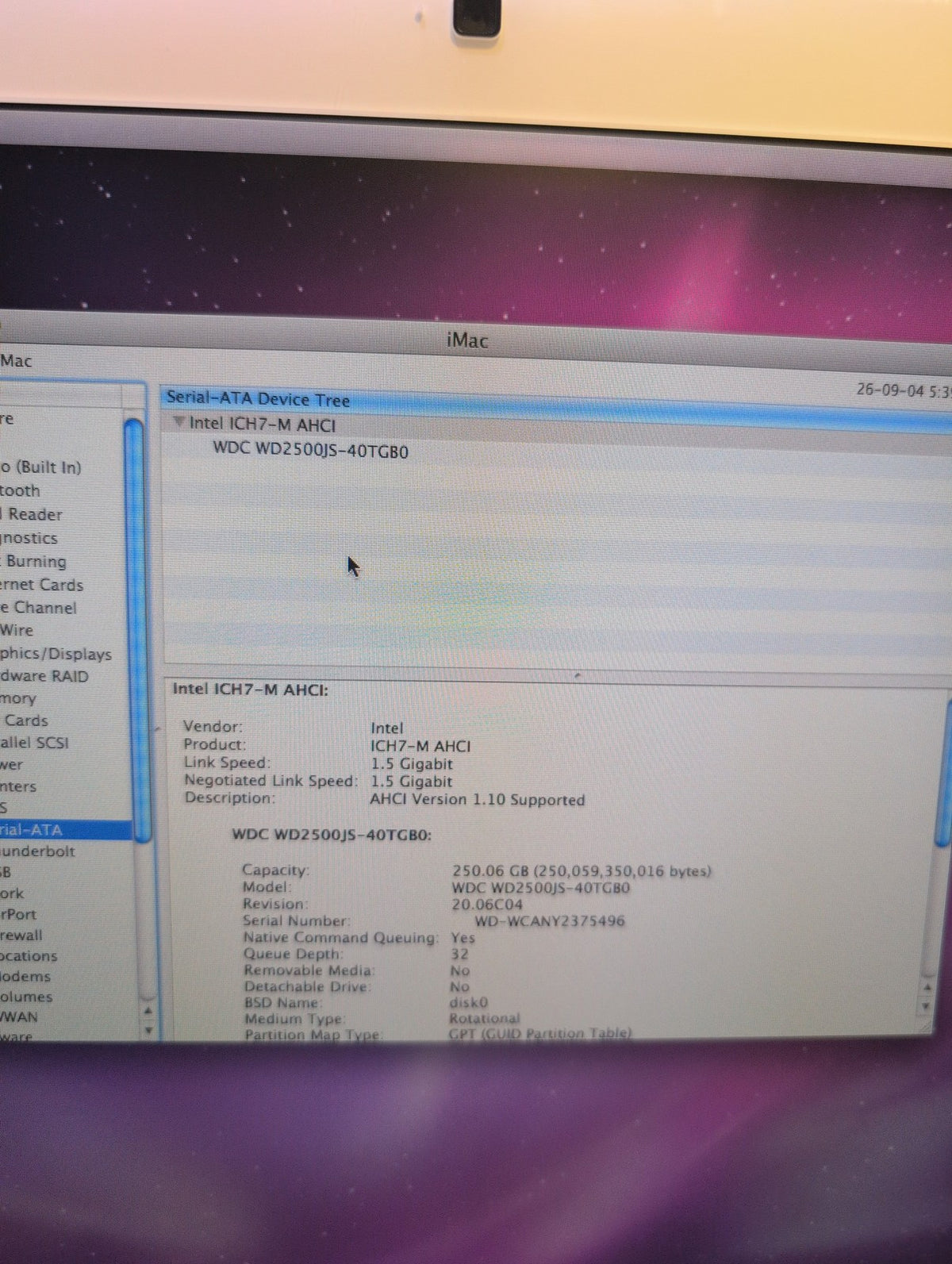Select Fibre Channel in the sidebar
The image size is (952, 1264).
tap(38, 608)
